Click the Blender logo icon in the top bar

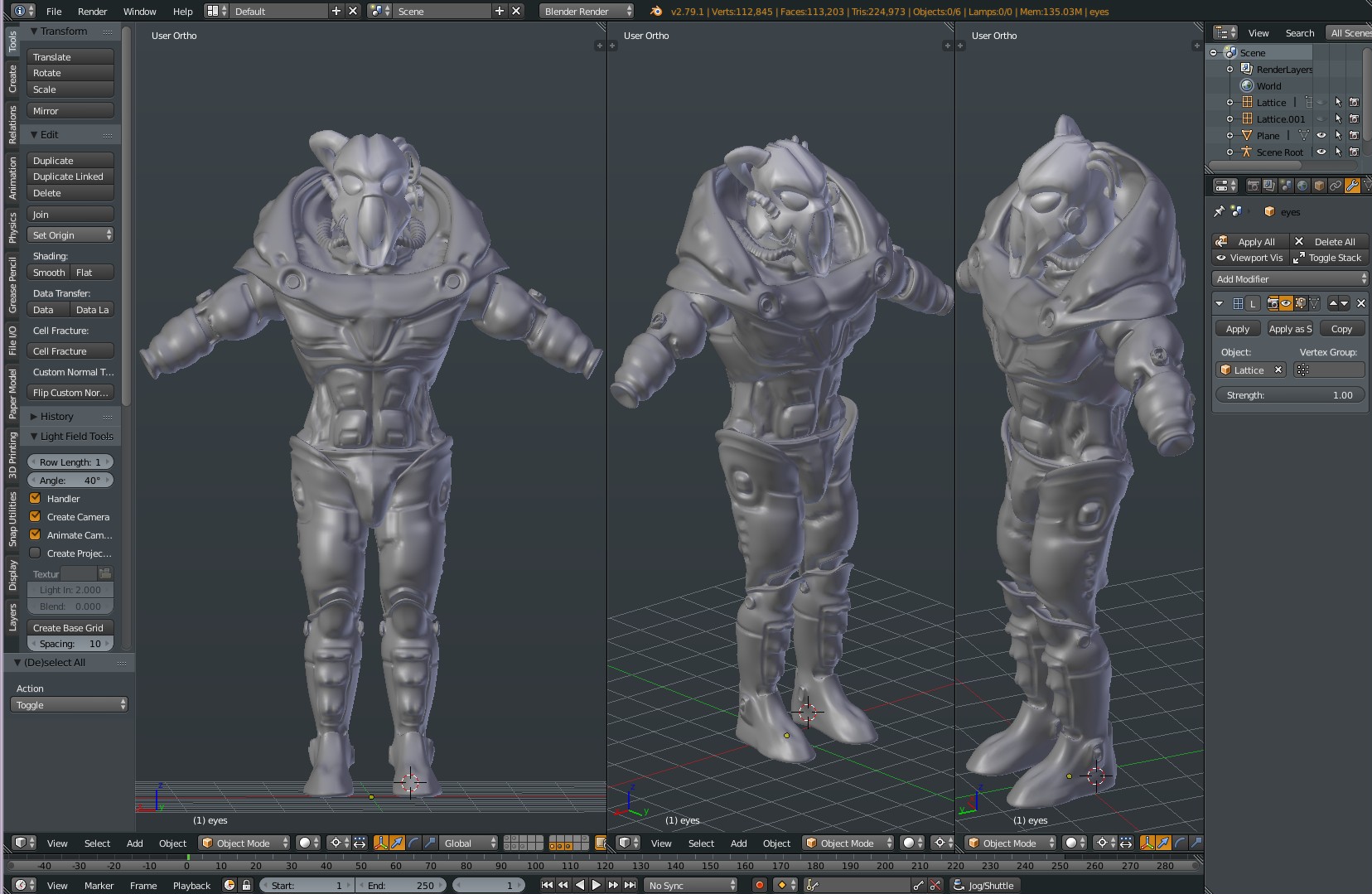click(656, 11)
